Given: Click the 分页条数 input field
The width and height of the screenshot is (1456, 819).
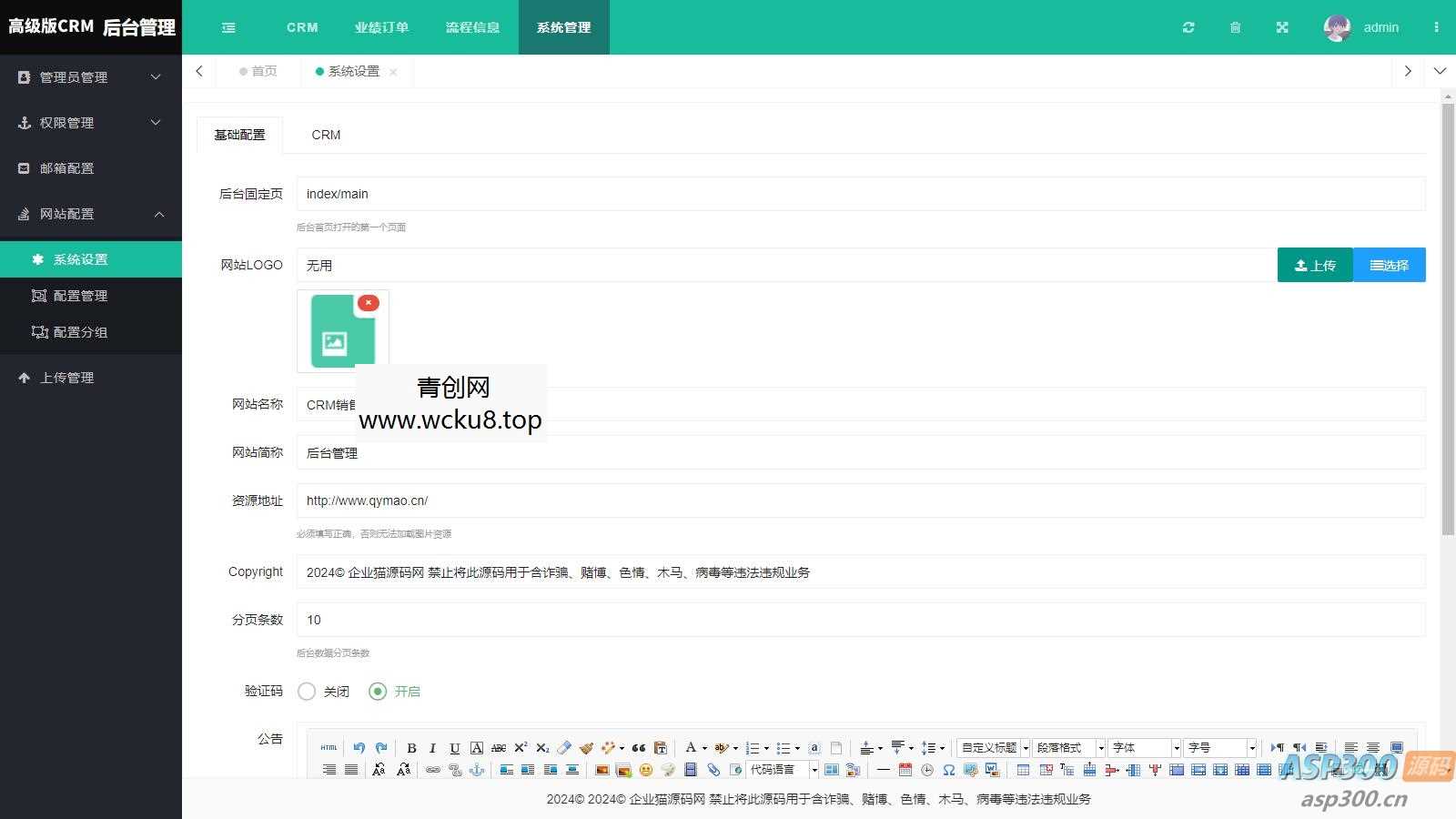Looking at the screenshot, I should [x=637, y=620].
